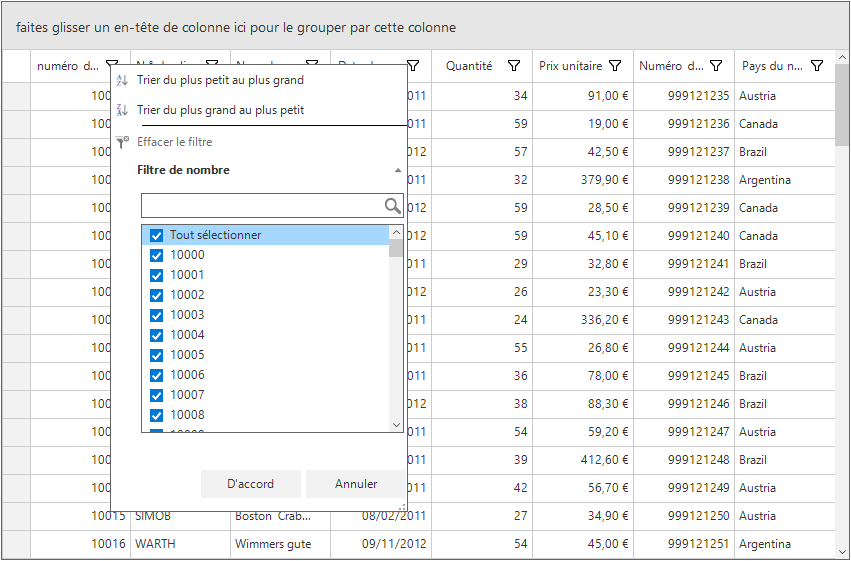Image resolution: width=851 pixels, height=561 pixels.
Task: Open filter icon on Quantité column
Action: [513, 66]
